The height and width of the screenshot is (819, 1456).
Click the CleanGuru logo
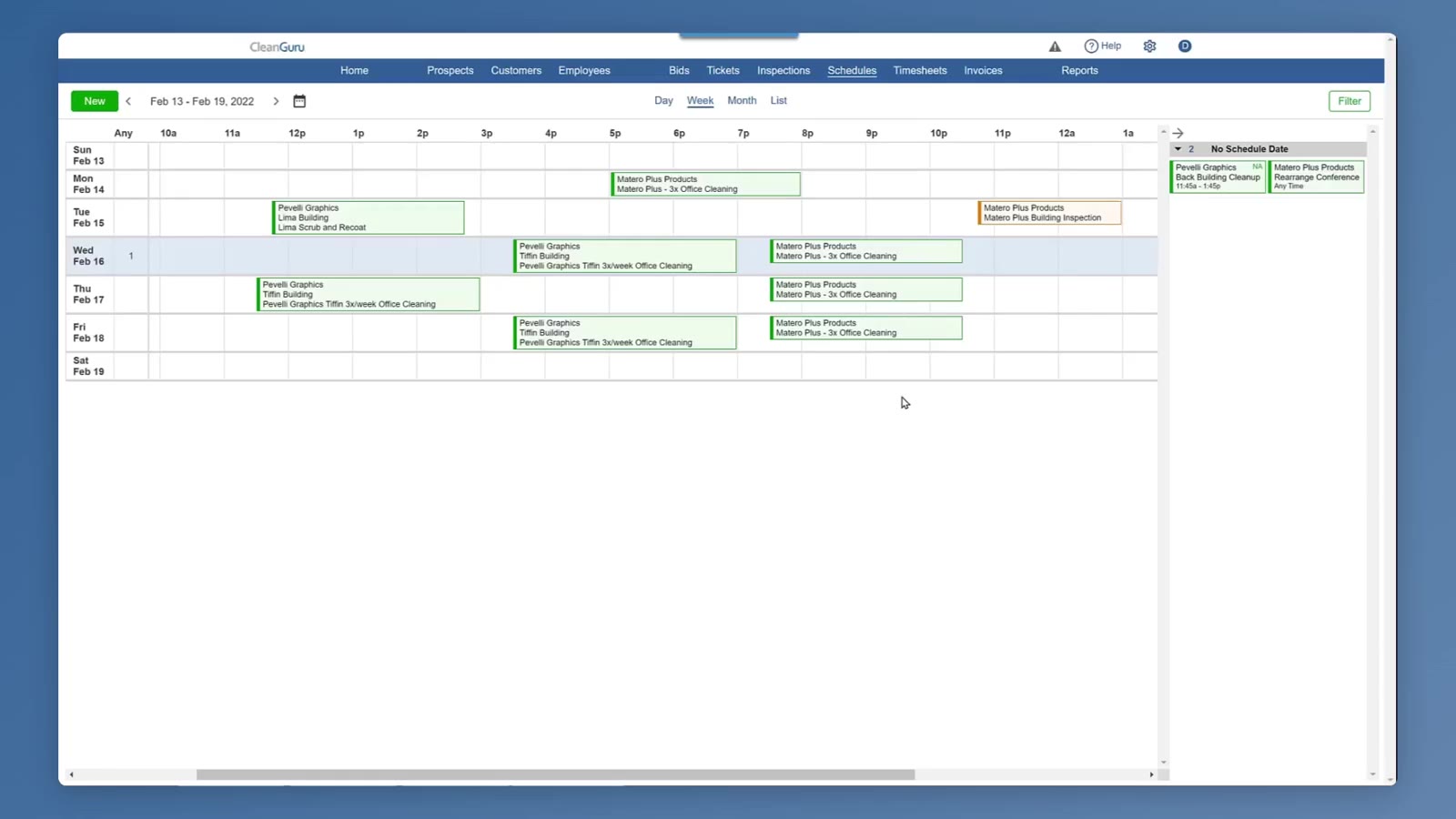(x=278, y=47)
